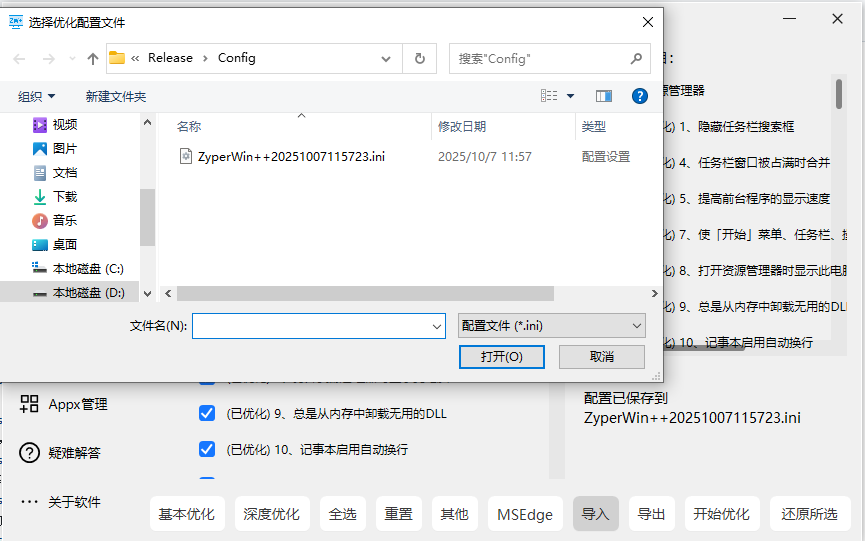Click the Up one level arrow icon
The height and width of the screenshot is (541, 865).
click(x=93, y=59)
